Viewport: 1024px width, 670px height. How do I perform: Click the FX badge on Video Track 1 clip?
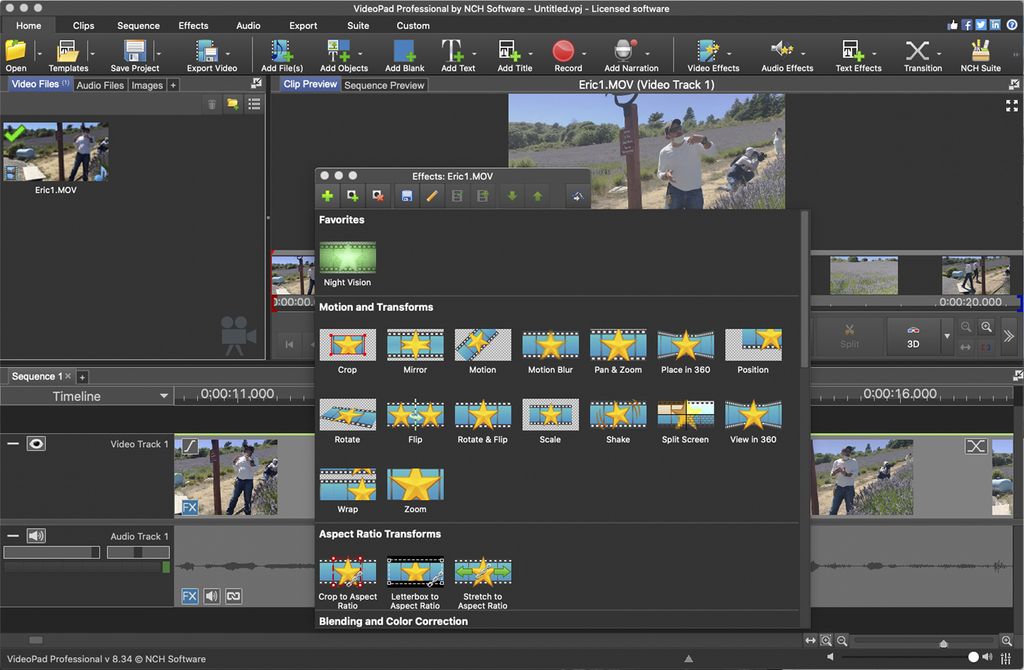click(189, 508)
